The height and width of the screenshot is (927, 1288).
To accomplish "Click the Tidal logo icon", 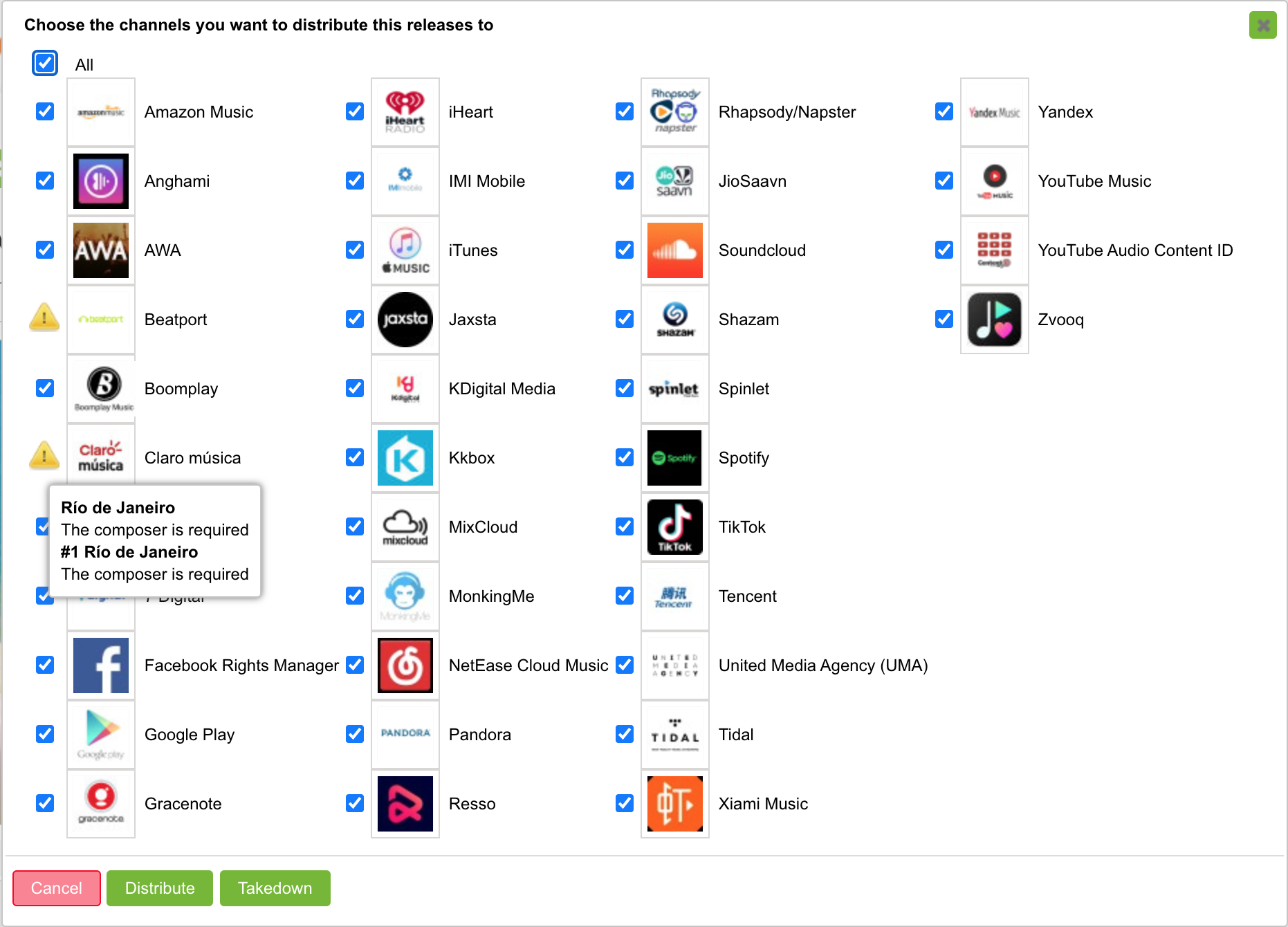I will coord(675,735).
